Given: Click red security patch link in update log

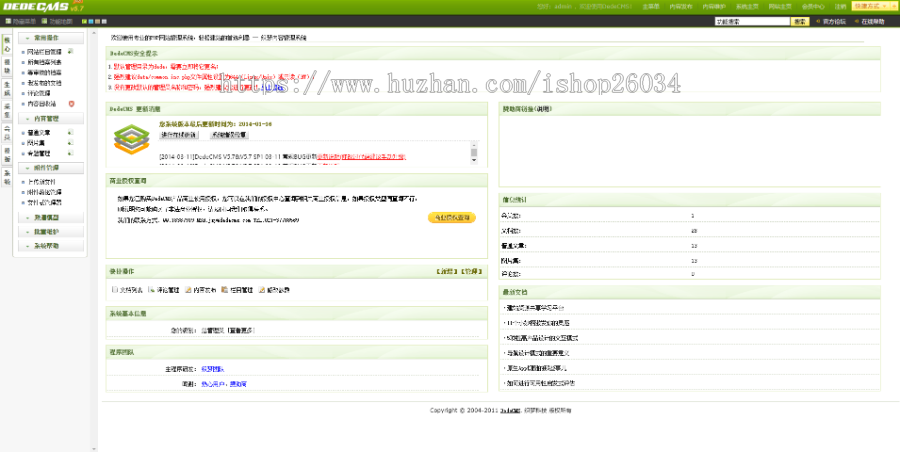Looking at the screenshot, I should coord(361,156).
